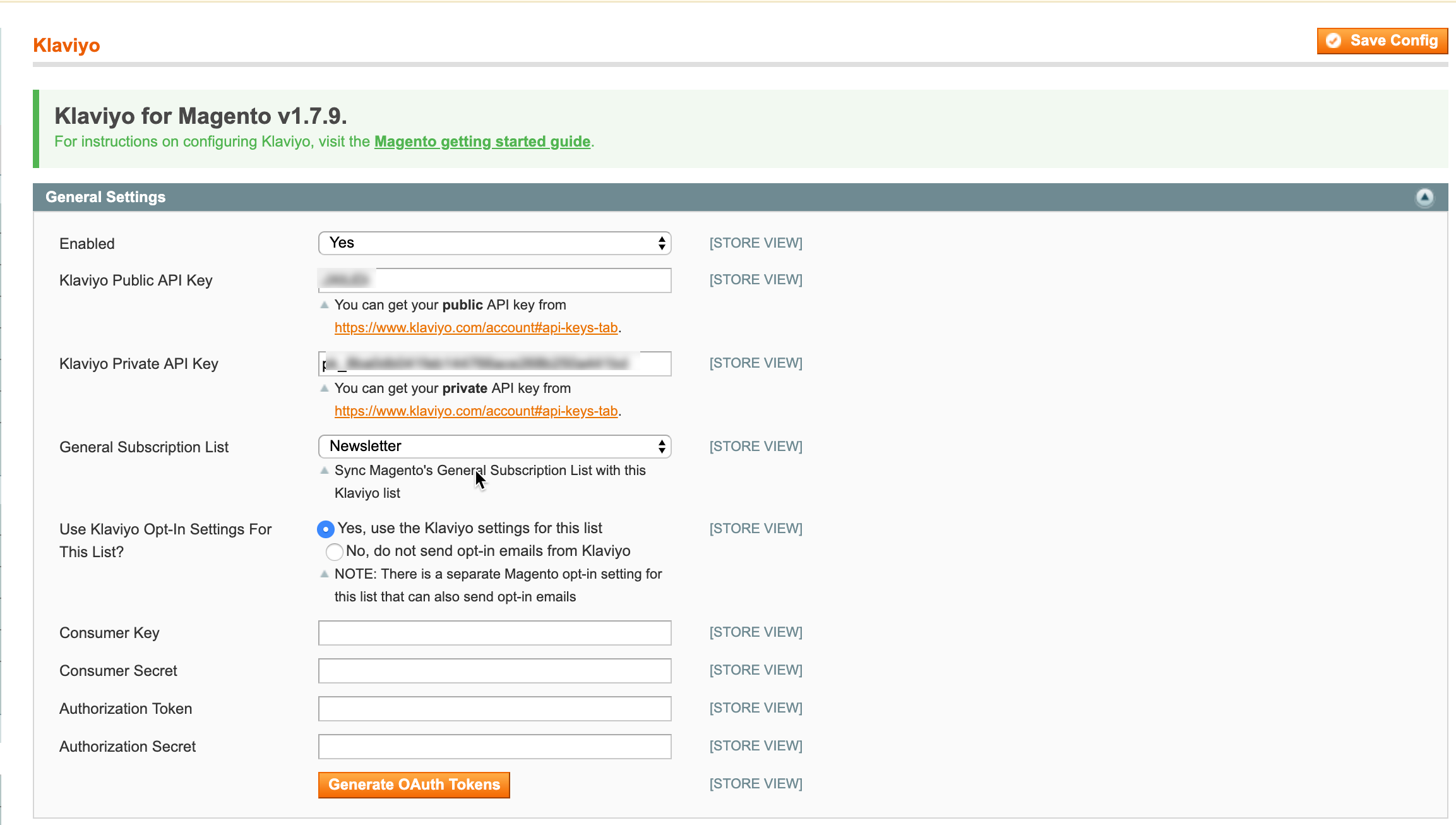
Task: Click into the Authorization Secret field
Action: tap(494, 747)
